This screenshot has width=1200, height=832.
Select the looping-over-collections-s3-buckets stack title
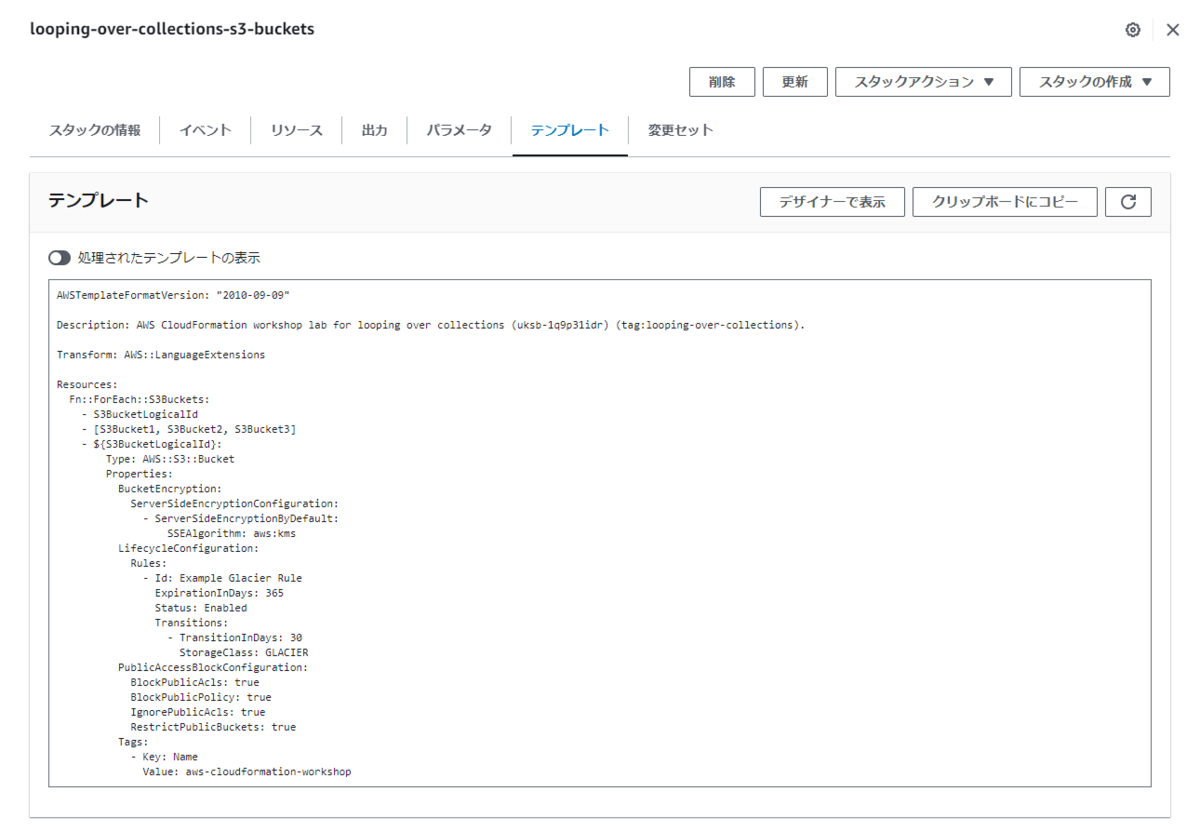click(x=173, y=29)
